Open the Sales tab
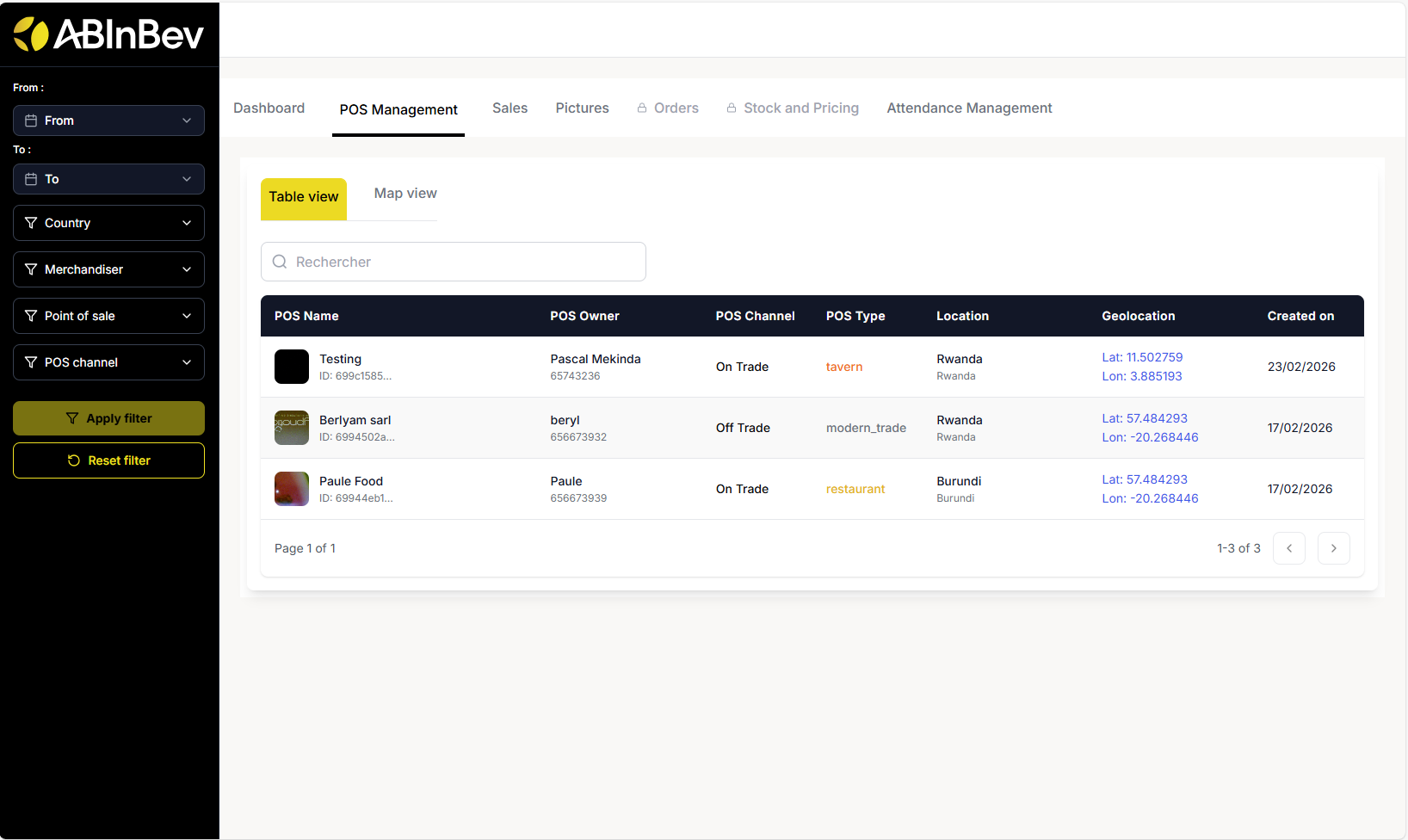The width and height of the screenshot is (1408, 840). coord(509,108)
